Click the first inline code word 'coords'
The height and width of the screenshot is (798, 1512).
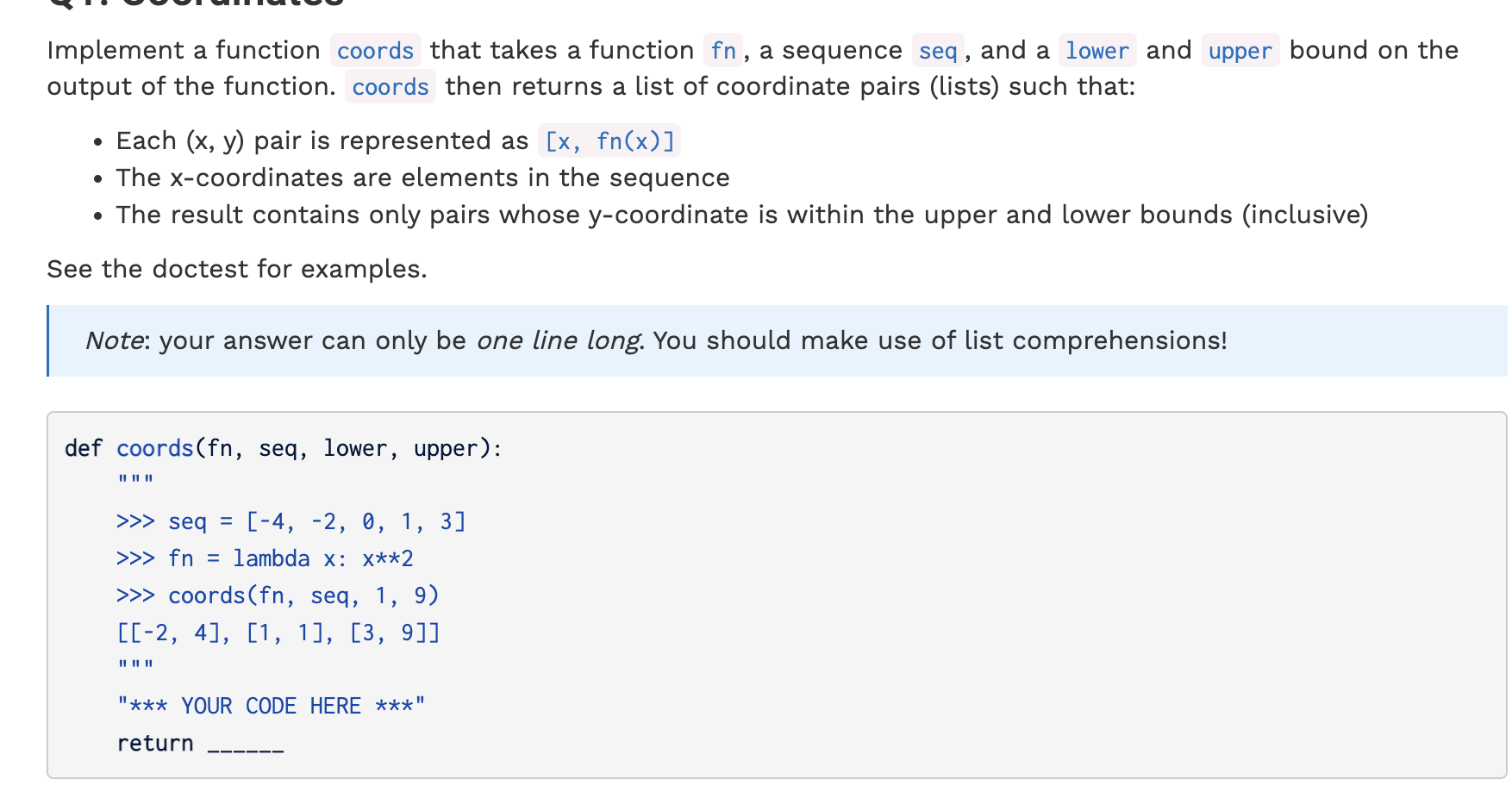(375, 51)
